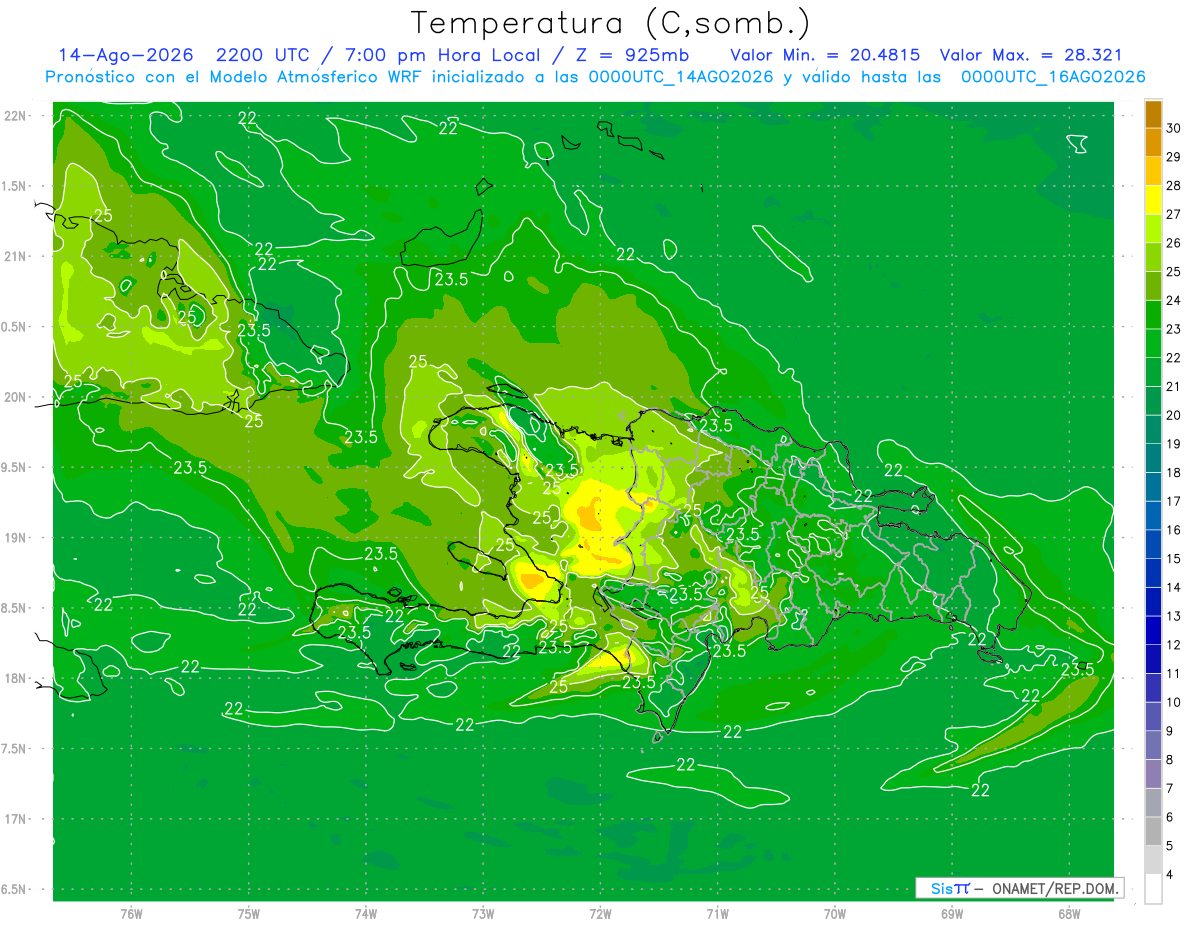Viewport: 1200px width, 927px height.
Task: Click the "18N" latitude axis label
Action: (15, 678)
